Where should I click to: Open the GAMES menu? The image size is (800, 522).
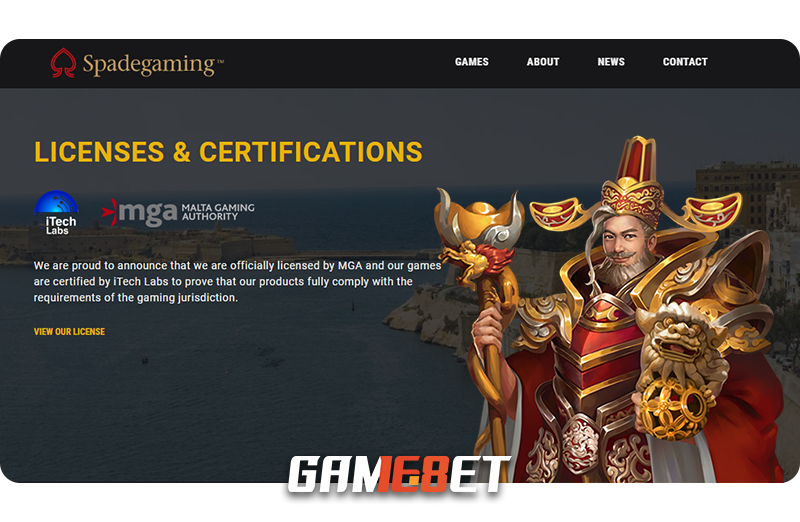click(471, 62)
